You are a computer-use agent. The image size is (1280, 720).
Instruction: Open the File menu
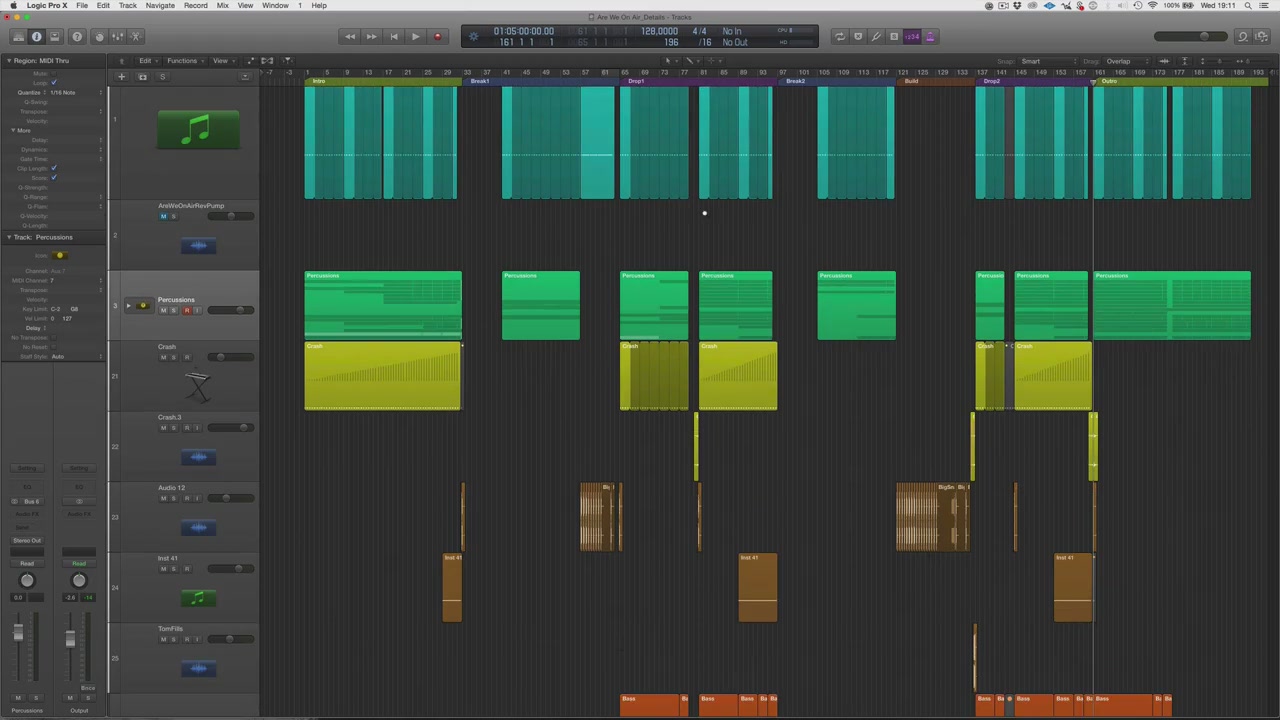pyautogui.click(x=82, y=5)
